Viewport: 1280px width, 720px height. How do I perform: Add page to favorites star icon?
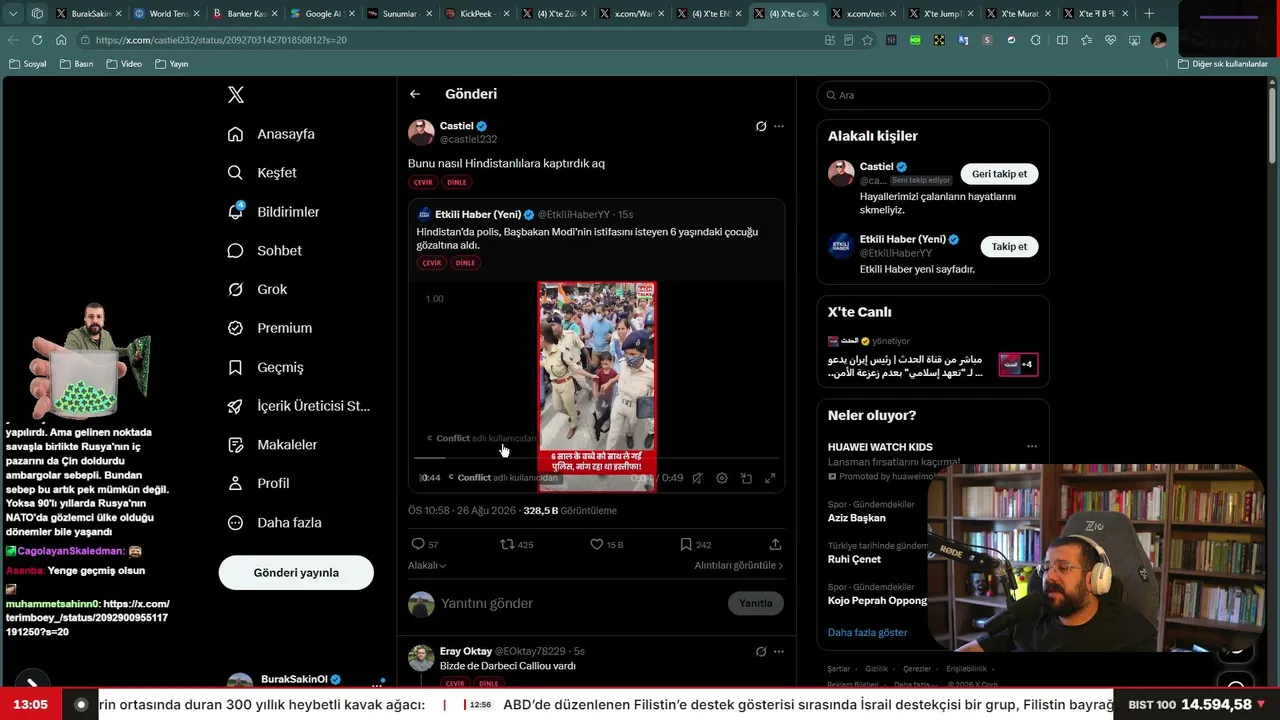(x=867, y=40)
